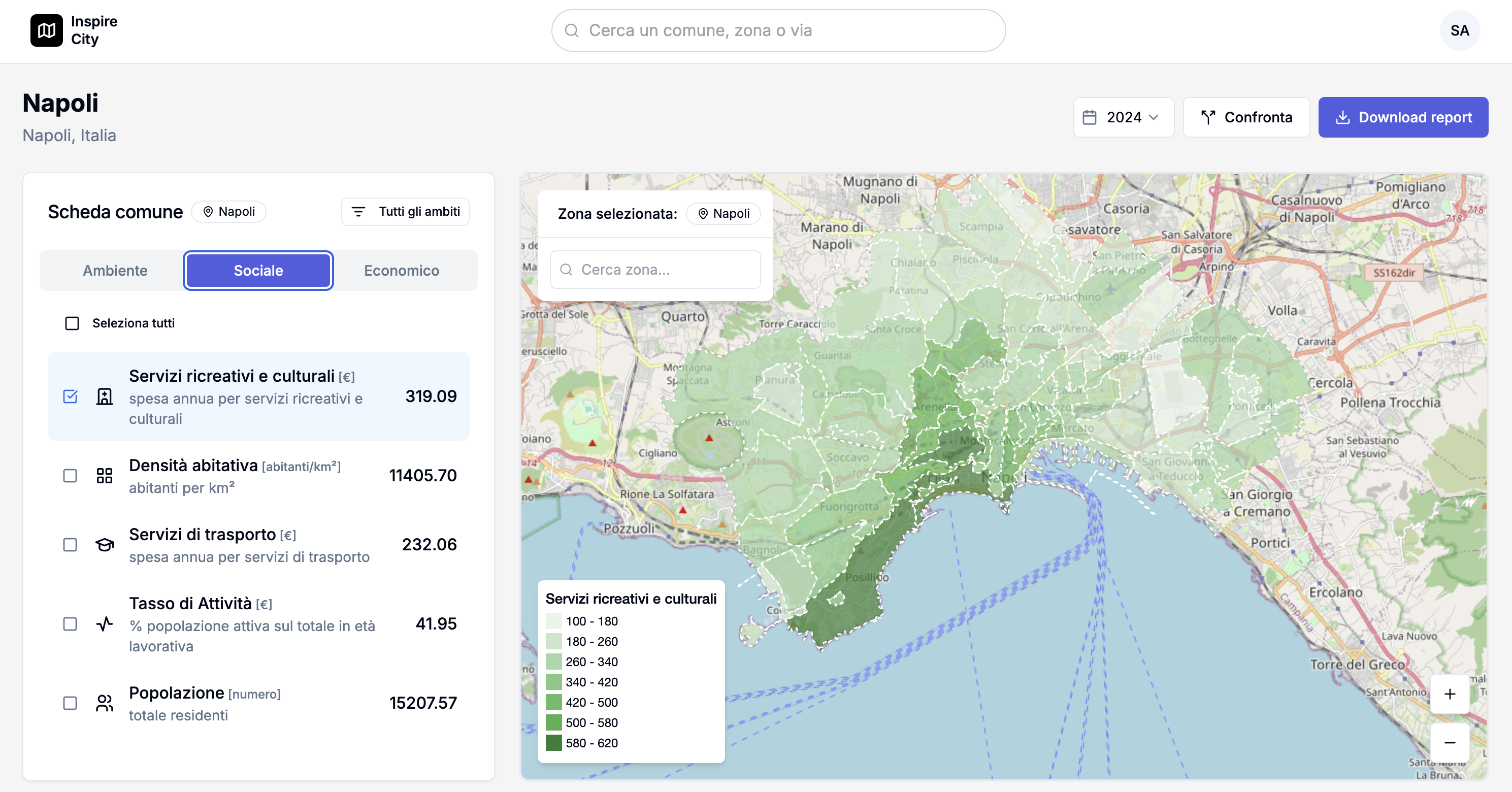Click the grid icon beside Densità abitativa
The width and height of the screenshot is (1512, 792).
pyautogui.click(x=105, y=476)
